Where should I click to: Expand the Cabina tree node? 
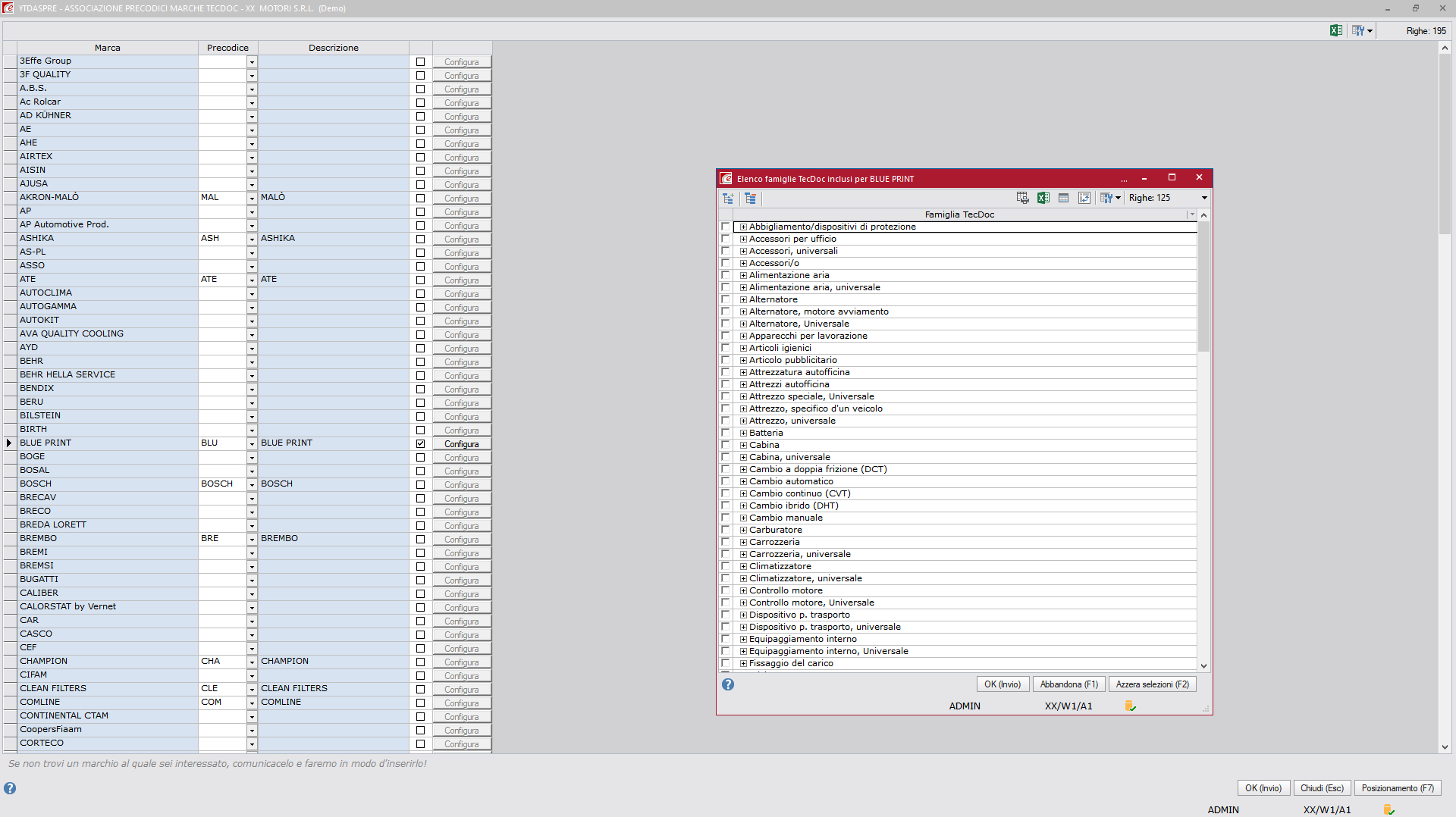click(744, 446)
